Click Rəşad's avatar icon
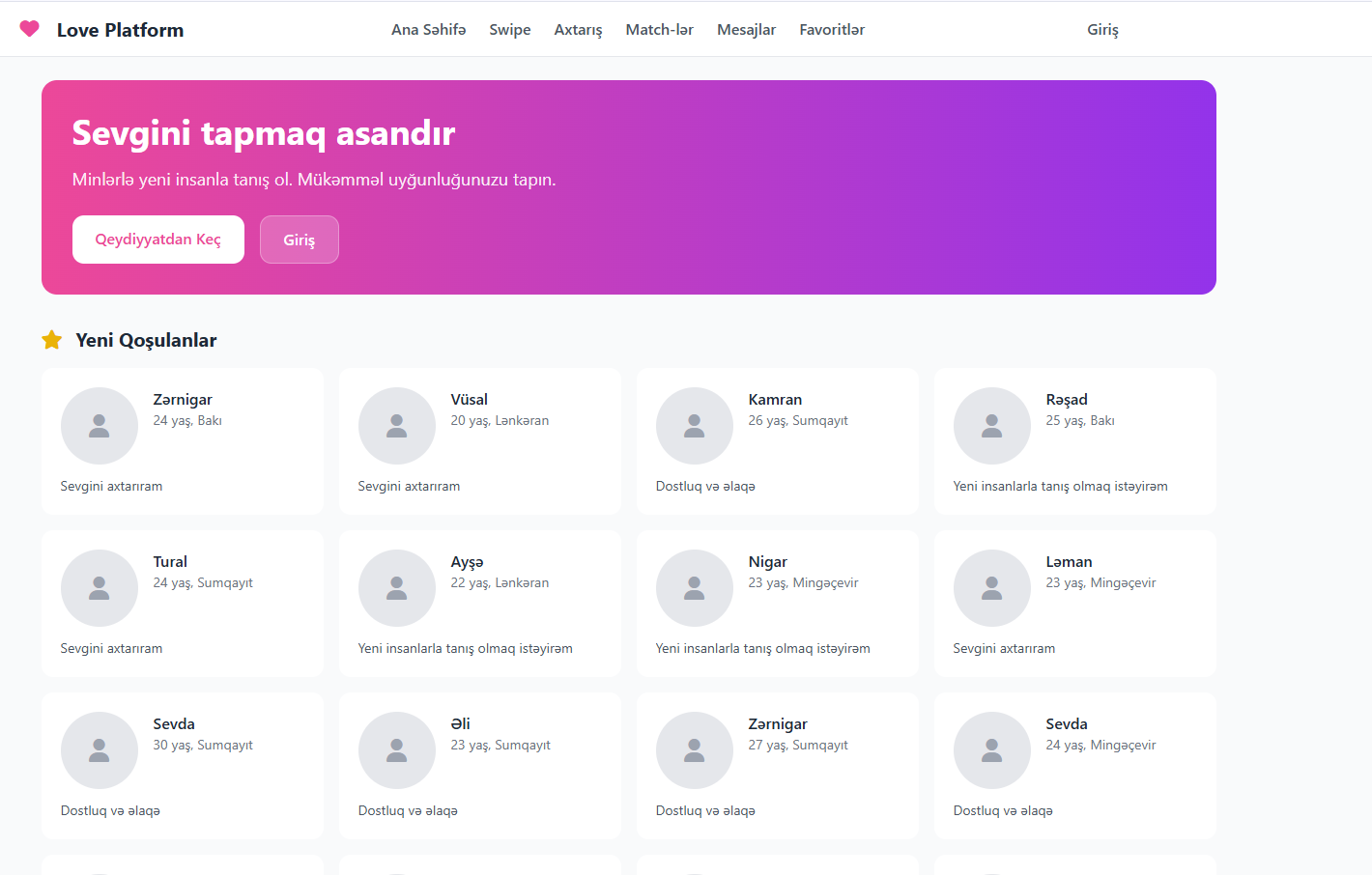 click(x=992, y=425)
